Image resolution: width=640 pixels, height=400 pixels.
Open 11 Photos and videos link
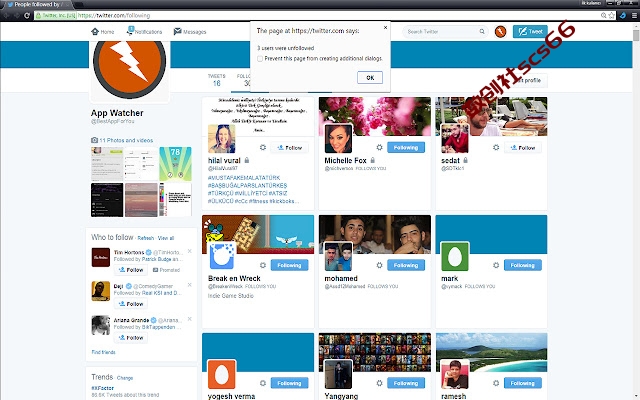(126, 140)
